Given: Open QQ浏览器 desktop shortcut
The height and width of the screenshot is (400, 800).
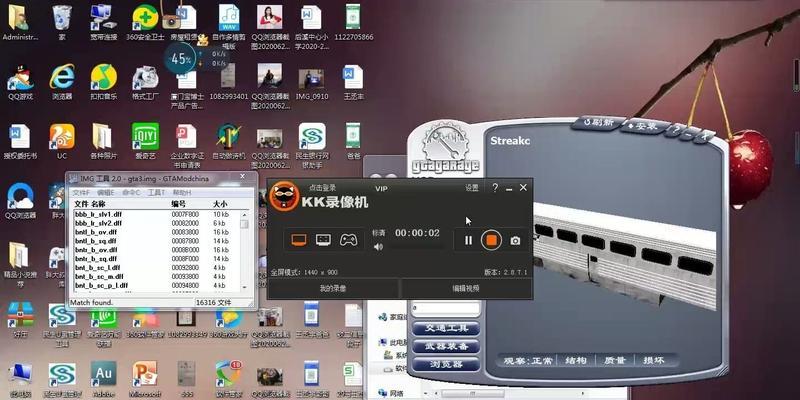Looking at the screenshot, I should click(x=20, y=201).
